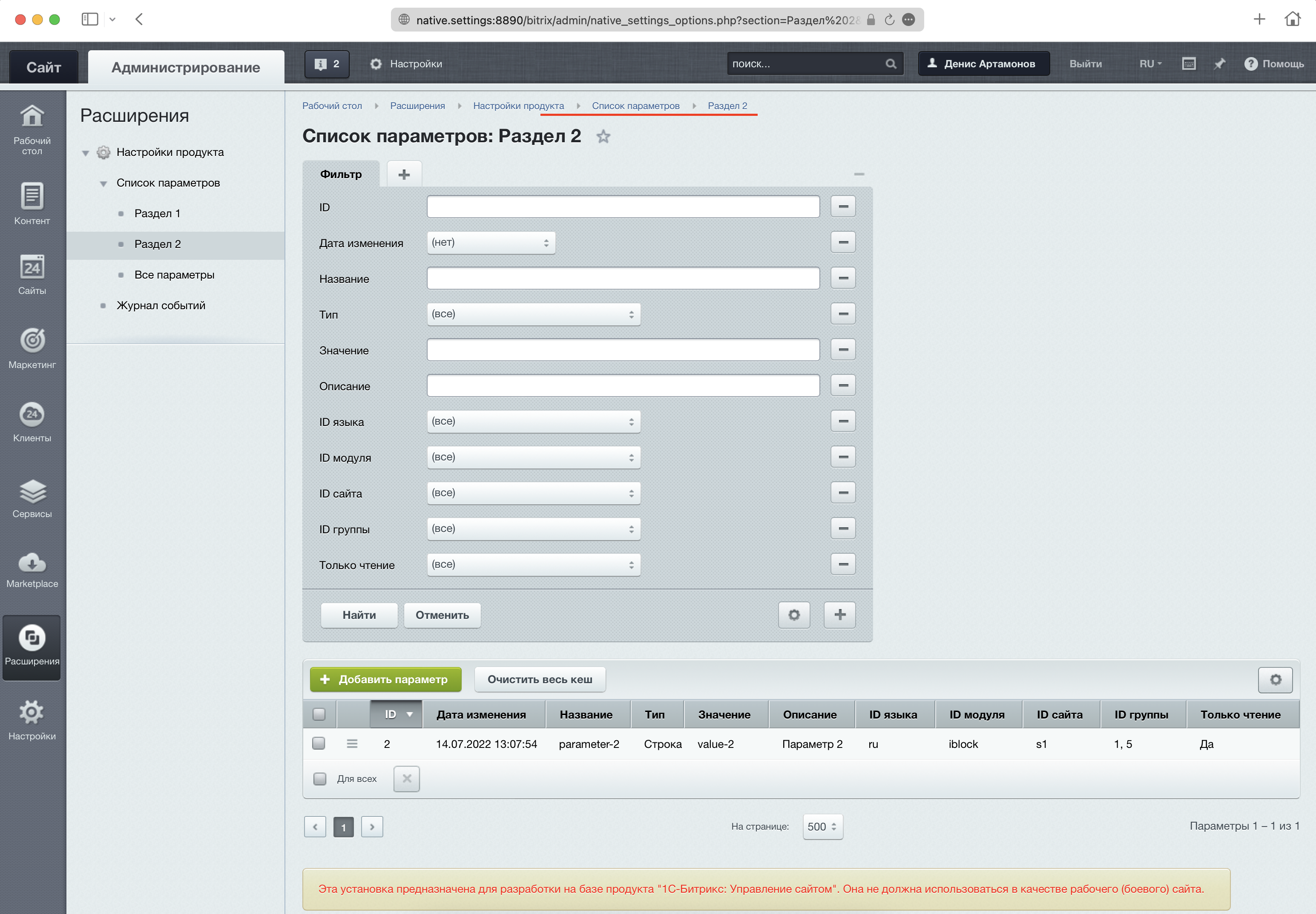Enable the select all rows checkbox
The width and height of the screenshot is (1316, 914).
[x=319, y=713]
